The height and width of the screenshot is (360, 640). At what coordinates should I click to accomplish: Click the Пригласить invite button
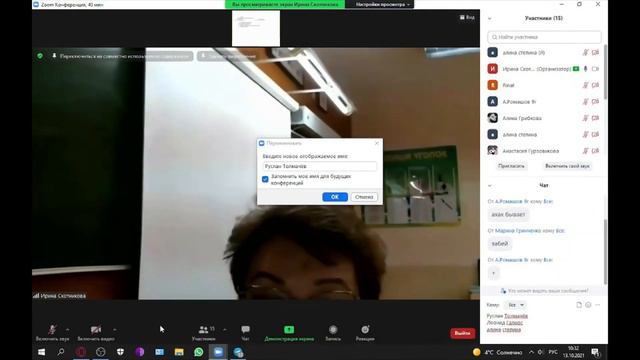click(511, 166)
